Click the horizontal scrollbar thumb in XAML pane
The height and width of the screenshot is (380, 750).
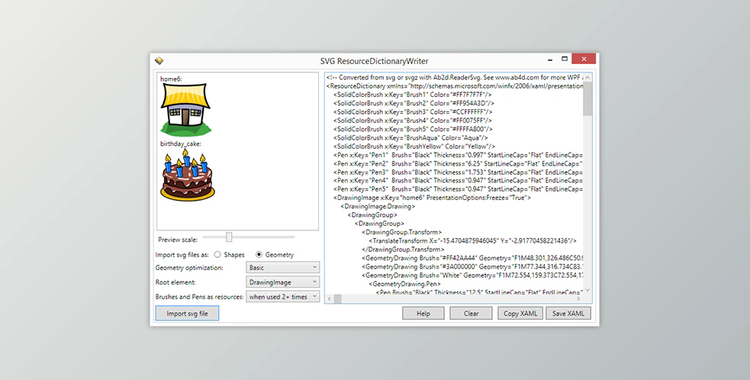coord(338,299)
